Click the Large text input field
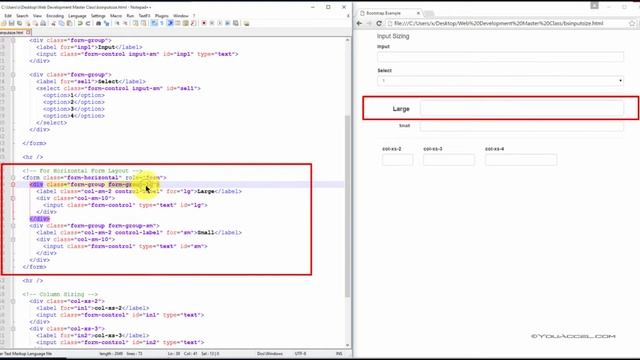 [522, 109]
